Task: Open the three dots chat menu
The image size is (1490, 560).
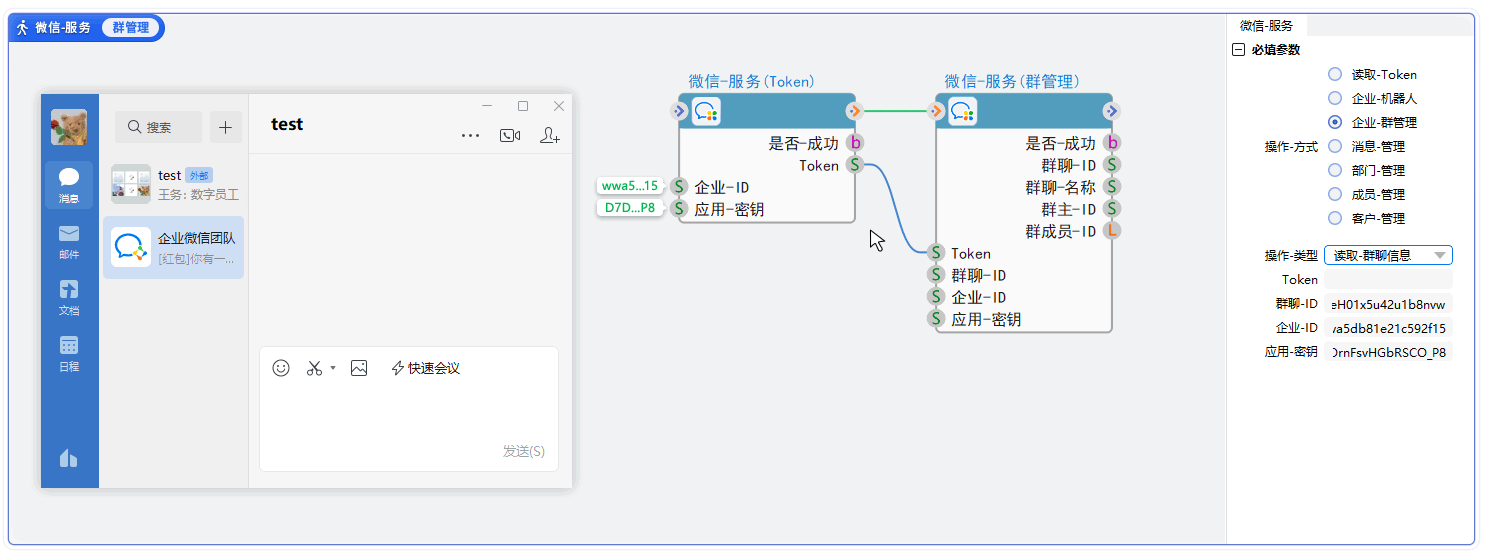Action: point(470,135)
